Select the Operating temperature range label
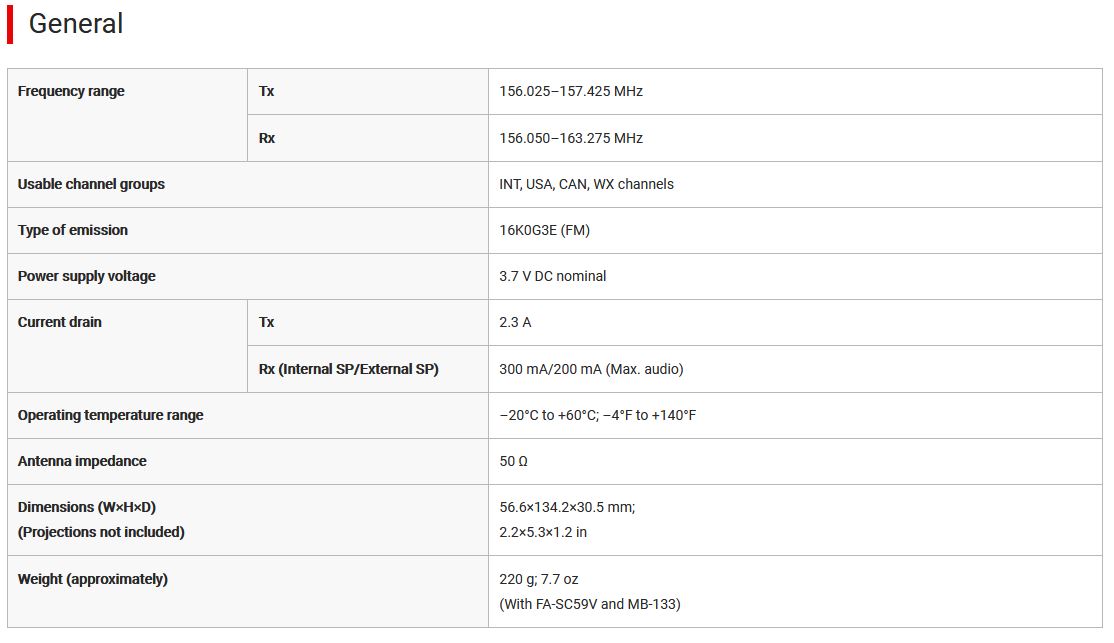Viewport: 1114px width, 643px height. tap(110, 415)
